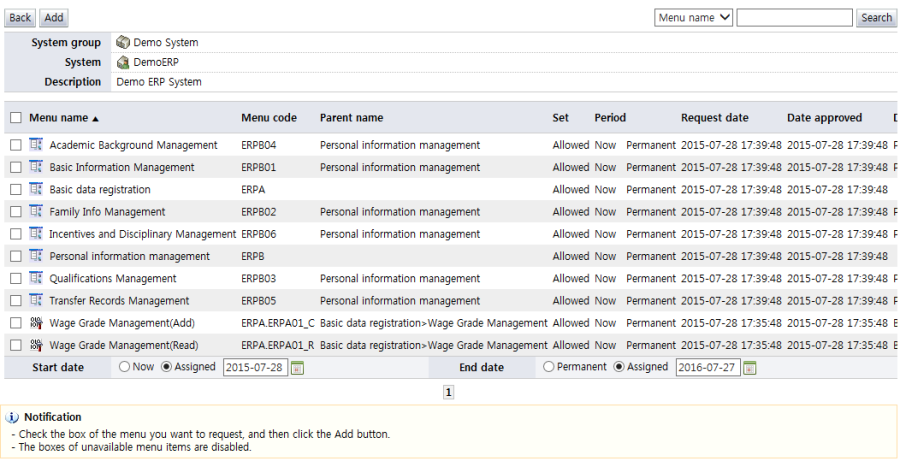Open the End date calendar picker

pos(750,368)
